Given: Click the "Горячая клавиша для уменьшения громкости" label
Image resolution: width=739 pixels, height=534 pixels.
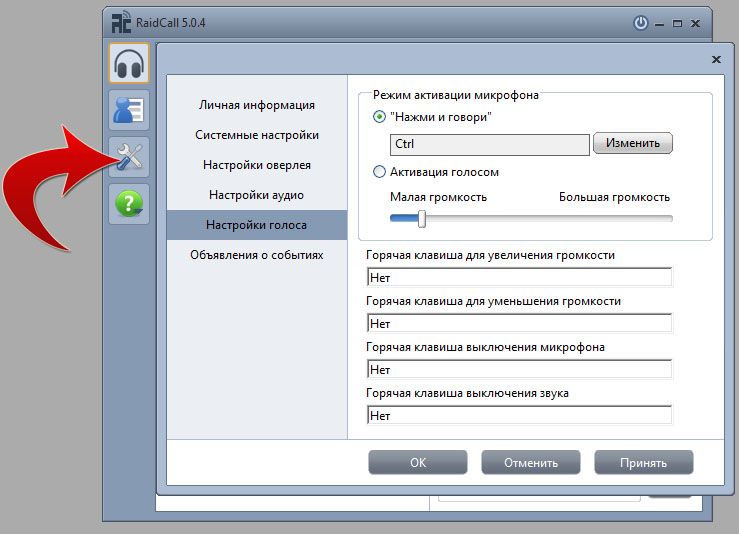Looking at the screenshot, I should point(493,301).
